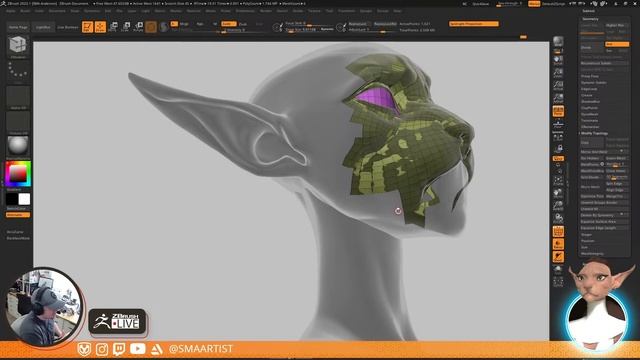Enable Zsub sculpt mode
The image size is (640, 360).
(244, 24)
